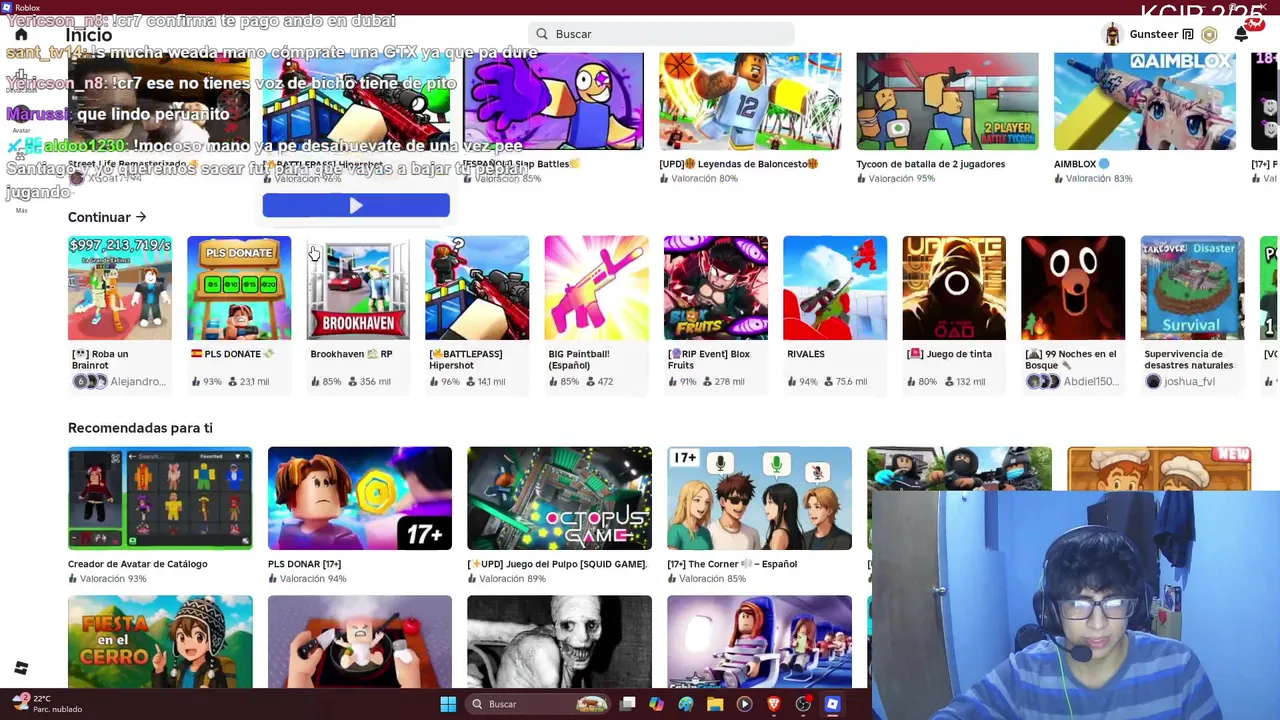Image resolution: width=1280 pixels, height=720 pixels.
Task: Open the Brookhaven RP game thumbnail
Action: coord(358,288)
